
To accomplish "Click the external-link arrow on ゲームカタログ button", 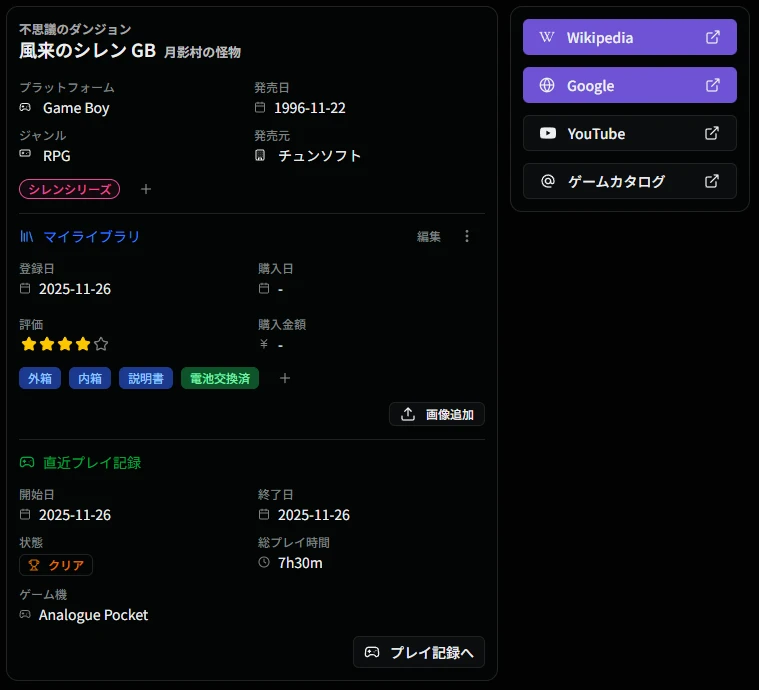I will 712,181.
